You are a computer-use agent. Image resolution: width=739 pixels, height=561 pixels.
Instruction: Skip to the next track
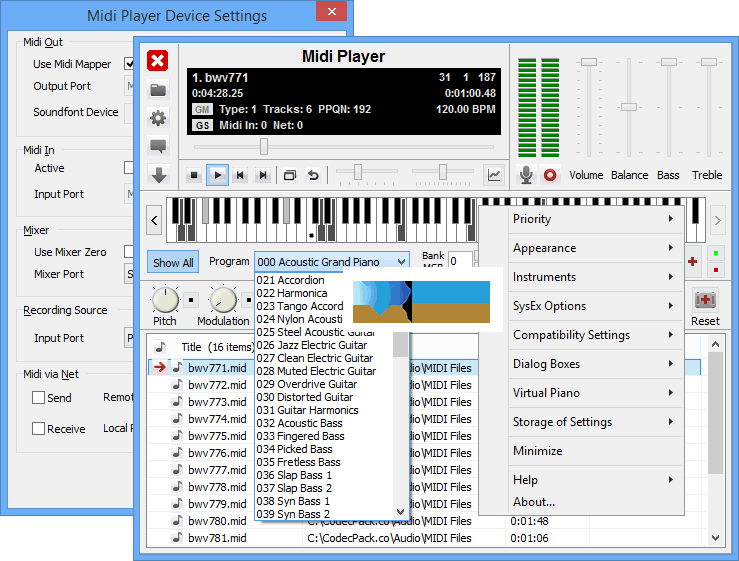[263, 175]
